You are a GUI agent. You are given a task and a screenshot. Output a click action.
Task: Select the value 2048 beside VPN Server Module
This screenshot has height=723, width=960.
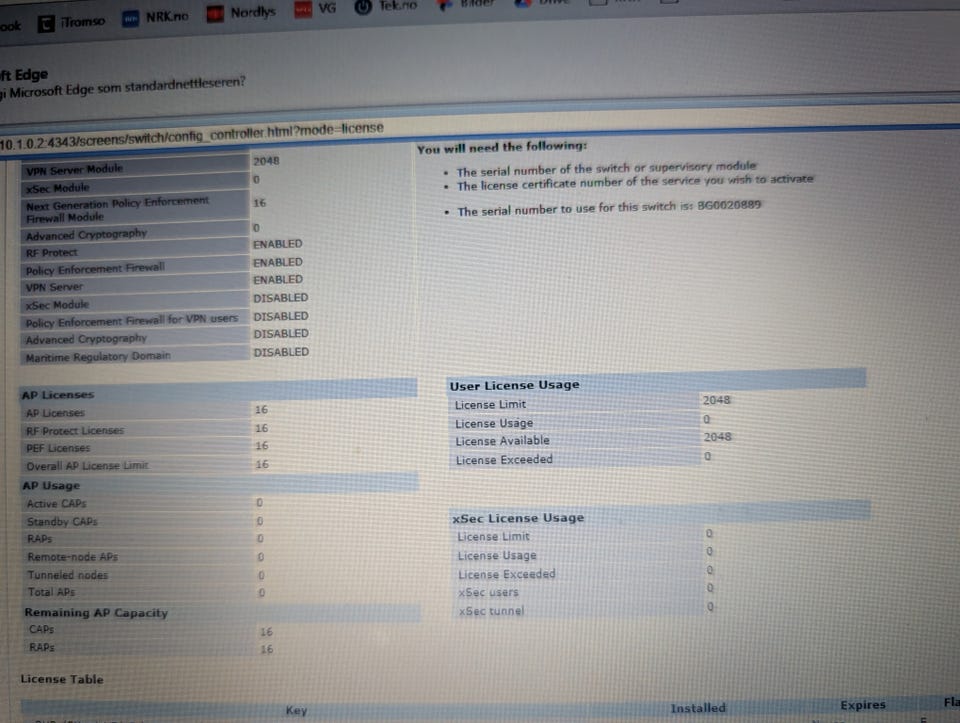[x=266, y=160]
